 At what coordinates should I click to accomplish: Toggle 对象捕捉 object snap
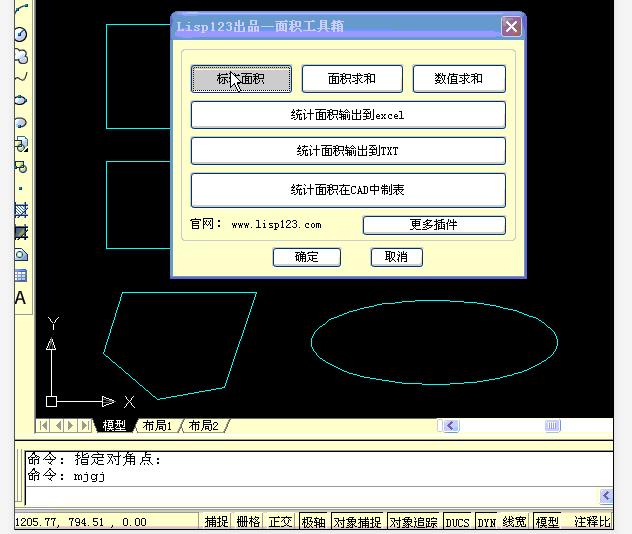tap(358, 522)
